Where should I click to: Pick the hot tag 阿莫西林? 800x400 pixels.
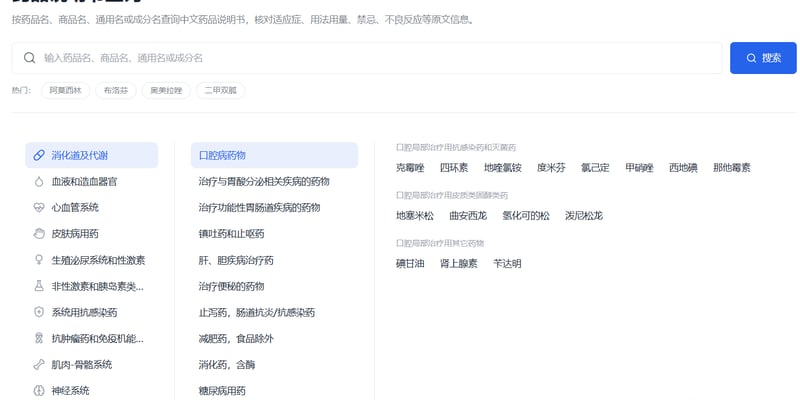[x=65, y=91]
